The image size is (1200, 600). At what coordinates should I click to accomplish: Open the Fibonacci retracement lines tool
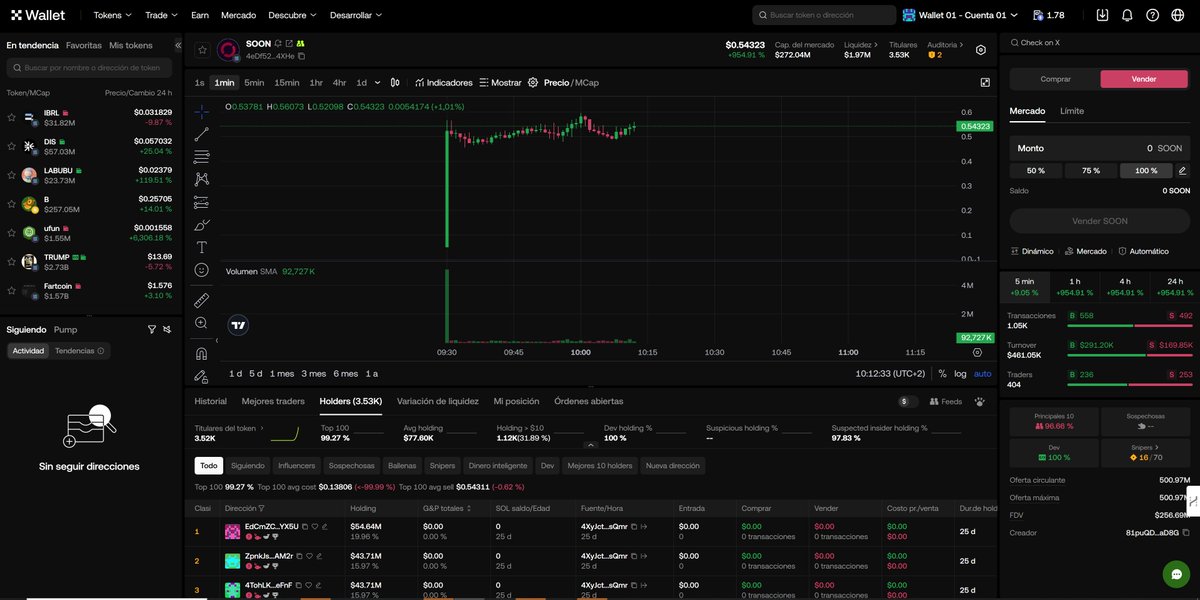tap(201, 156)
